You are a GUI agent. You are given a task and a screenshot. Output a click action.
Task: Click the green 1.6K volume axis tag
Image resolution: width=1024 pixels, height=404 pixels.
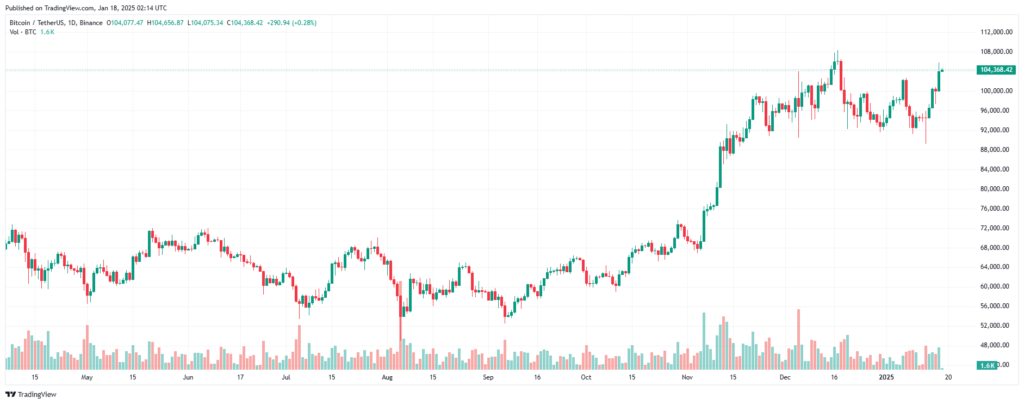[986, 365]
